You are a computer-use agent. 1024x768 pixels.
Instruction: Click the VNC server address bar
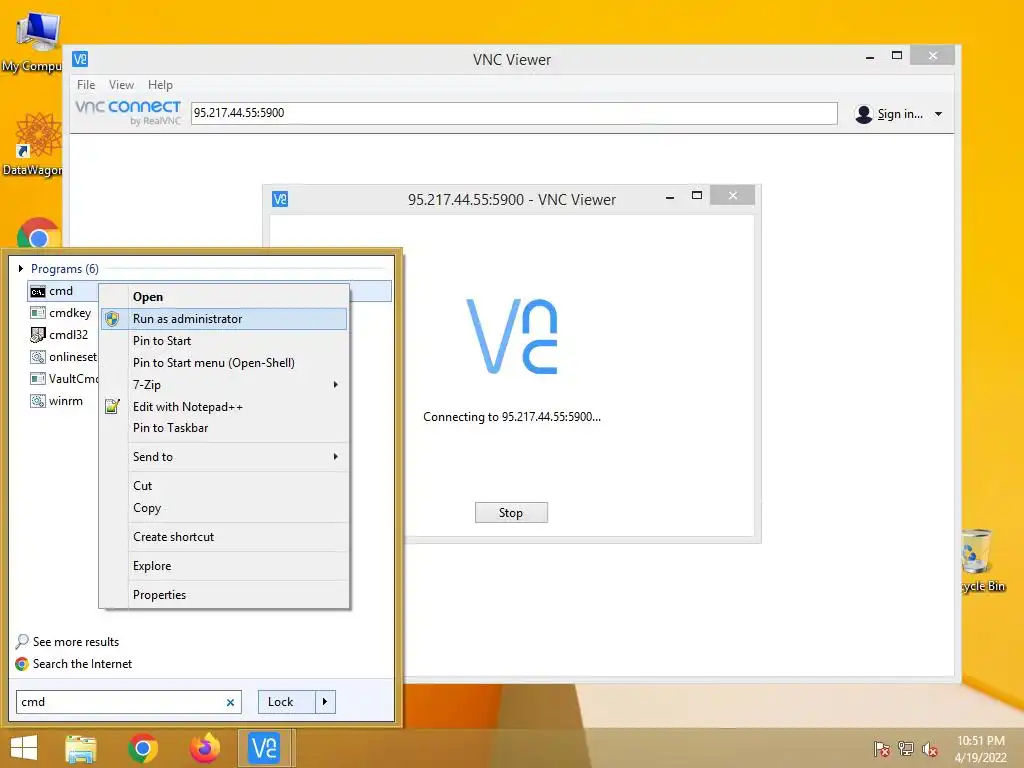(x=514, y=113)
